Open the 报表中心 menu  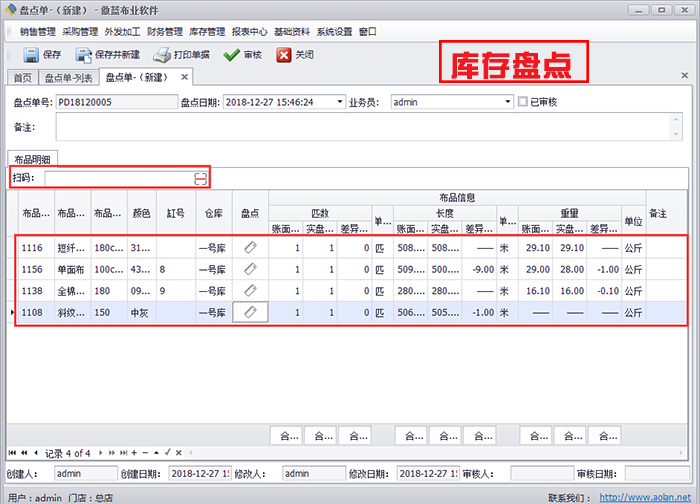point(247,31)
